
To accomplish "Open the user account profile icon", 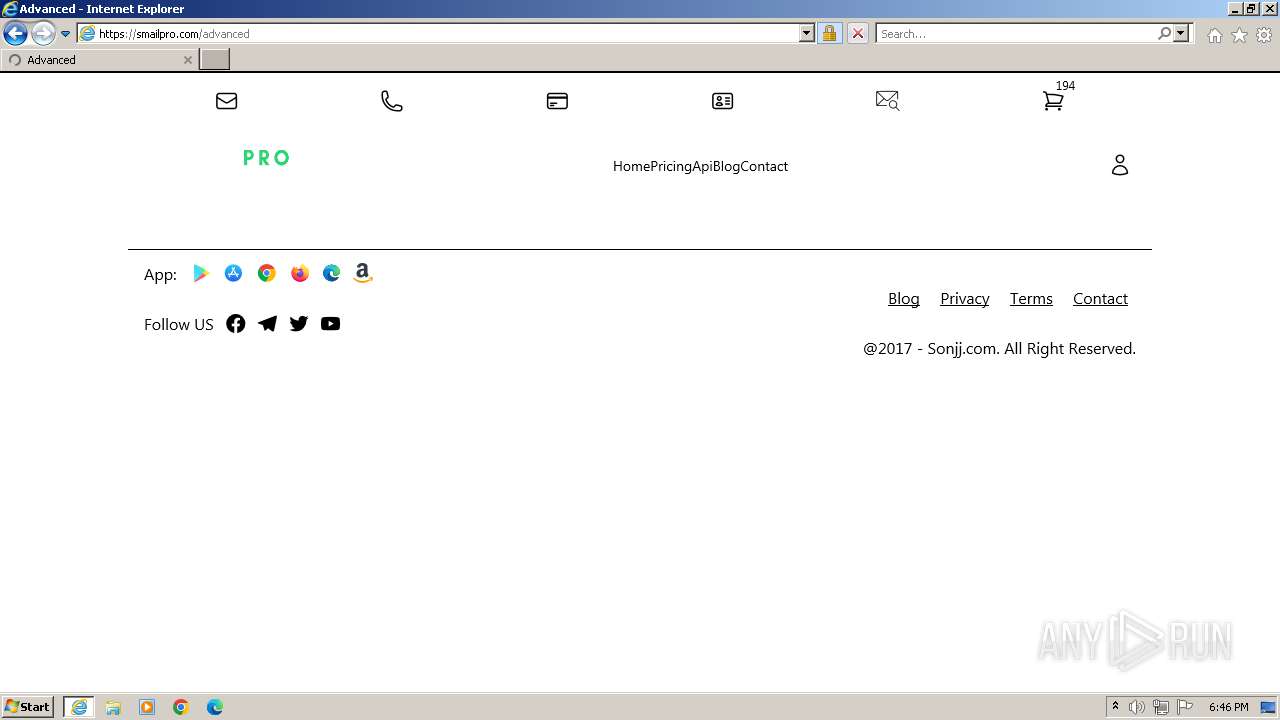I will [1120, 165].
